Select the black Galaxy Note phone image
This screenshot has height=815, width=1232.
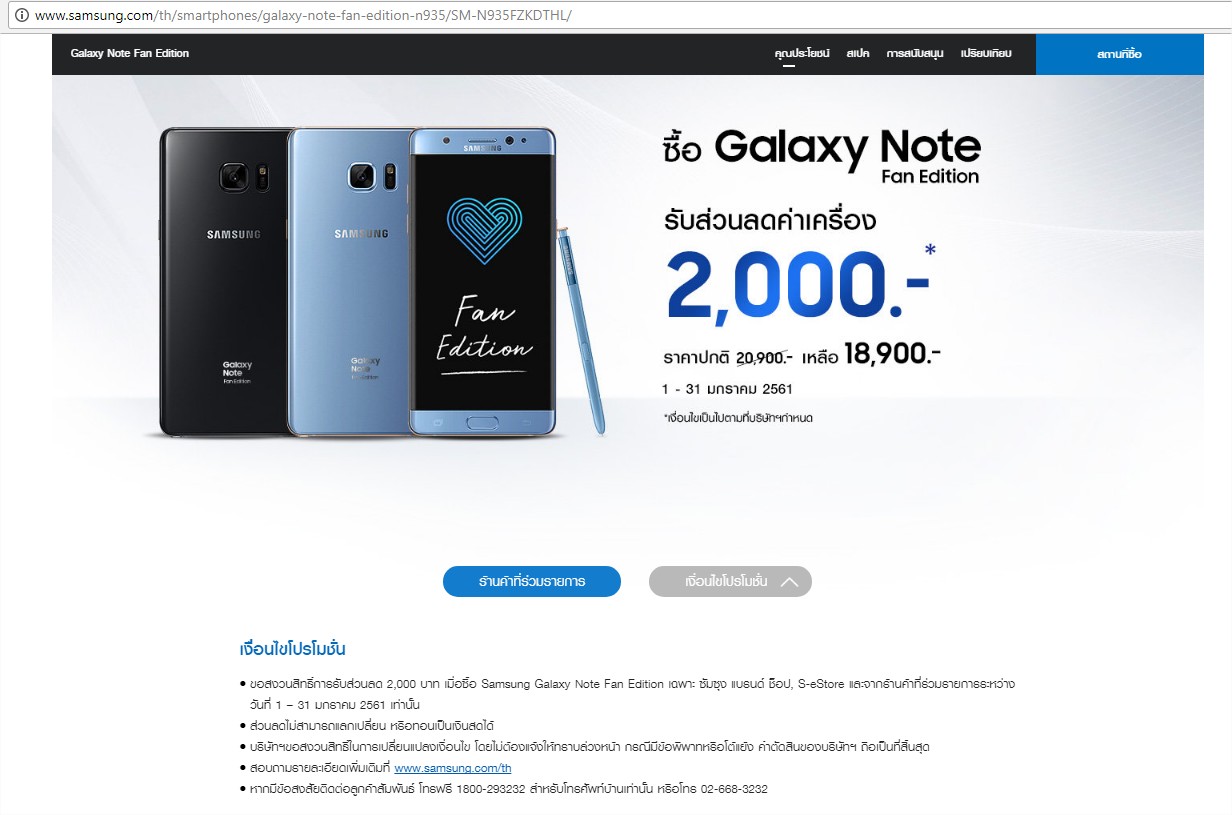click(x=225, y=281)
